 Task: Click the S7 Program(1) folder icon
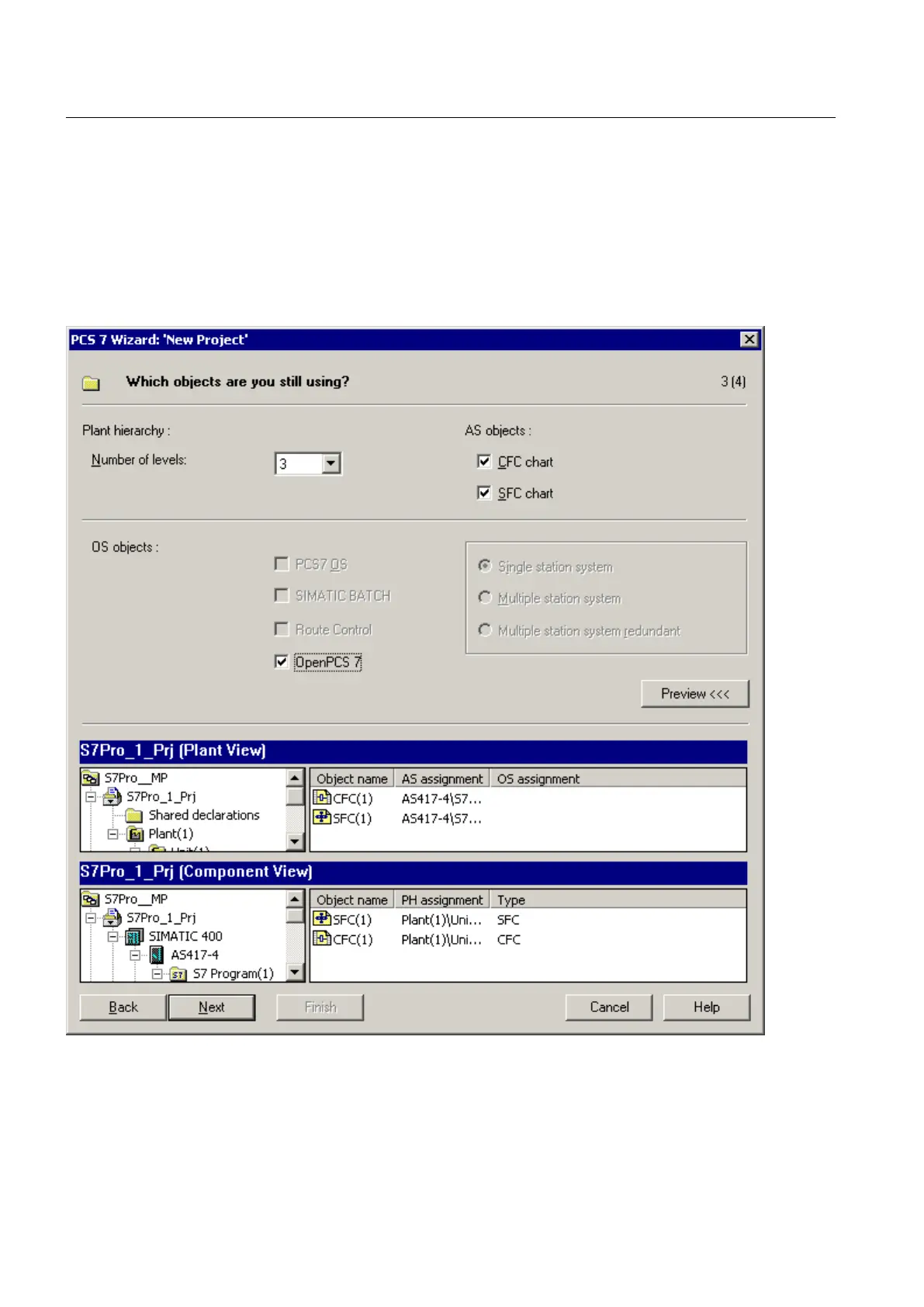[x=178, y=973]
